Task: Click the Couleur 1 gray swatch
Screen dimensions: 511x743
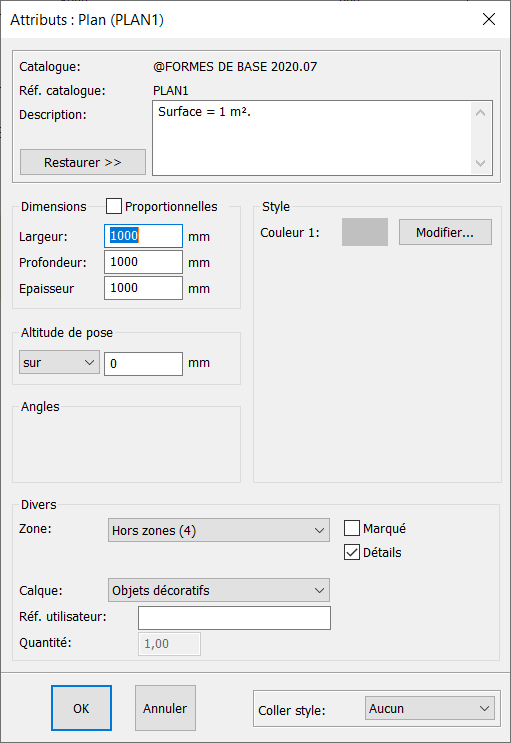Action: (365, 232)
